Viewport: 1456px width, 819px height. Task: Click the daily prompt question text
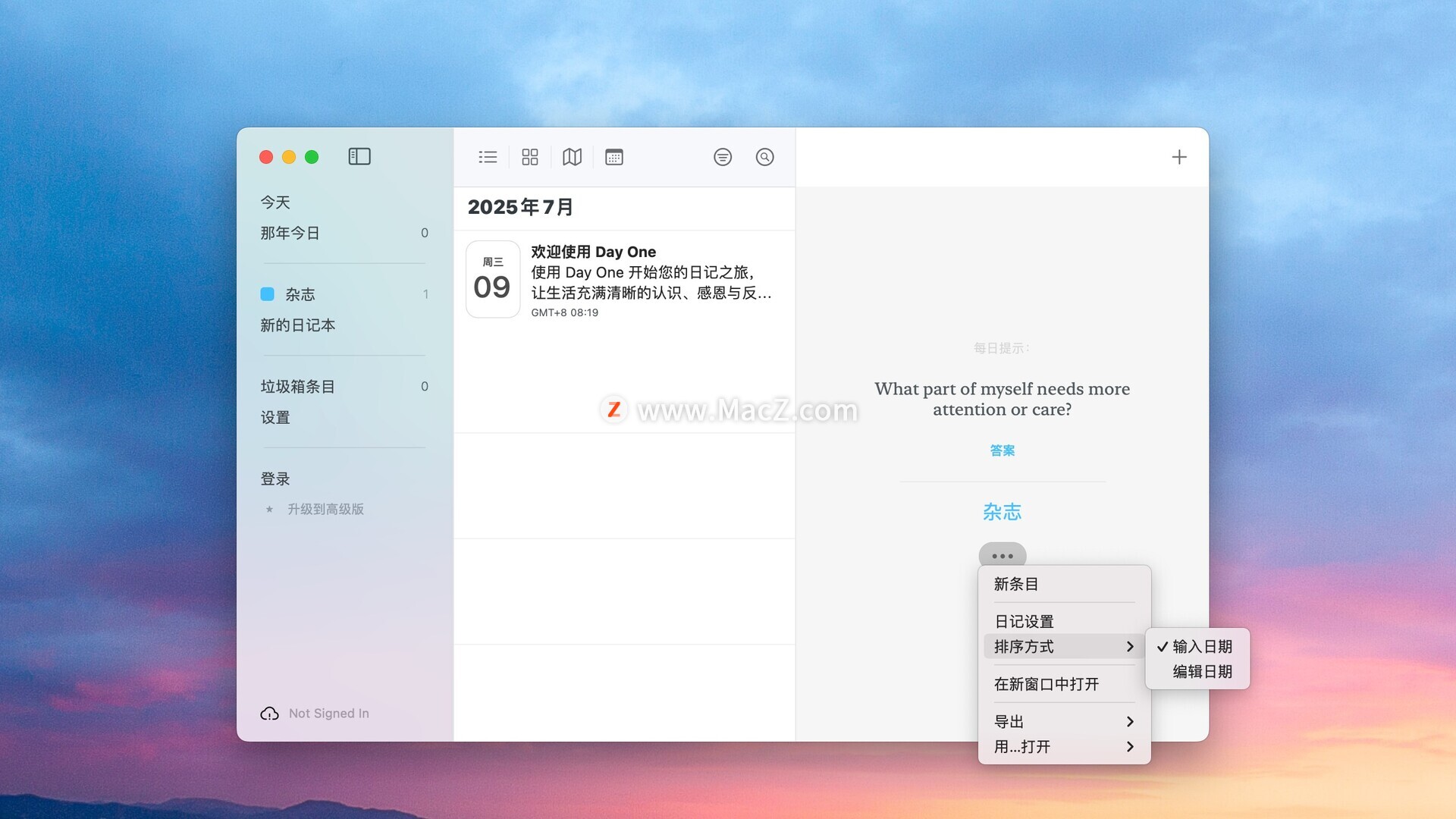[x=1003, y=399]
